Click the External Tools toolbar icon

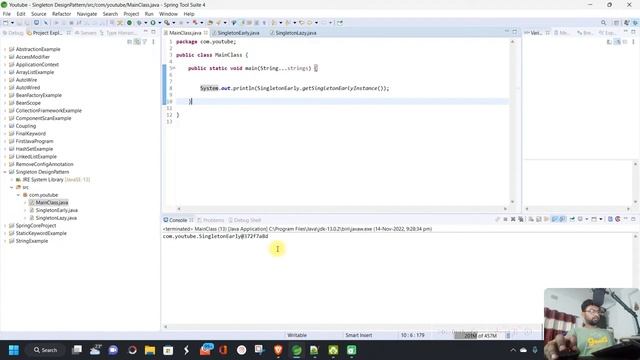point(167,23)
